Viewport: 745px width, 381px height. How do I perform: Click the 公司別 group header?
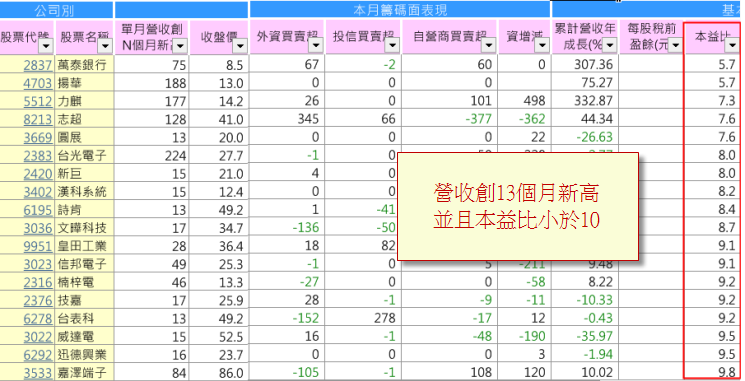pos(56,10)
